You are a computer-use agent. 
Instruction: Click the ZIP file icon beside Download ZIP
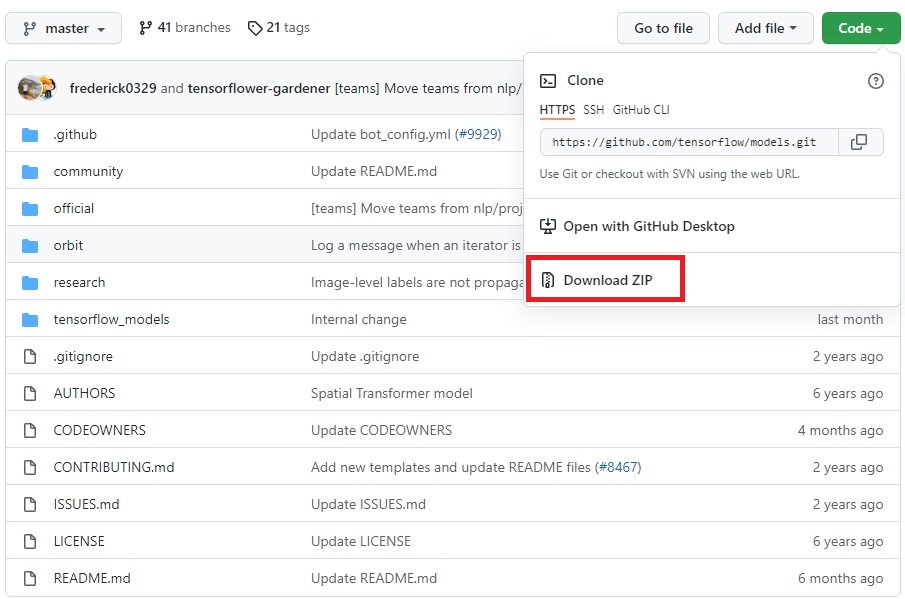[548, 280]
